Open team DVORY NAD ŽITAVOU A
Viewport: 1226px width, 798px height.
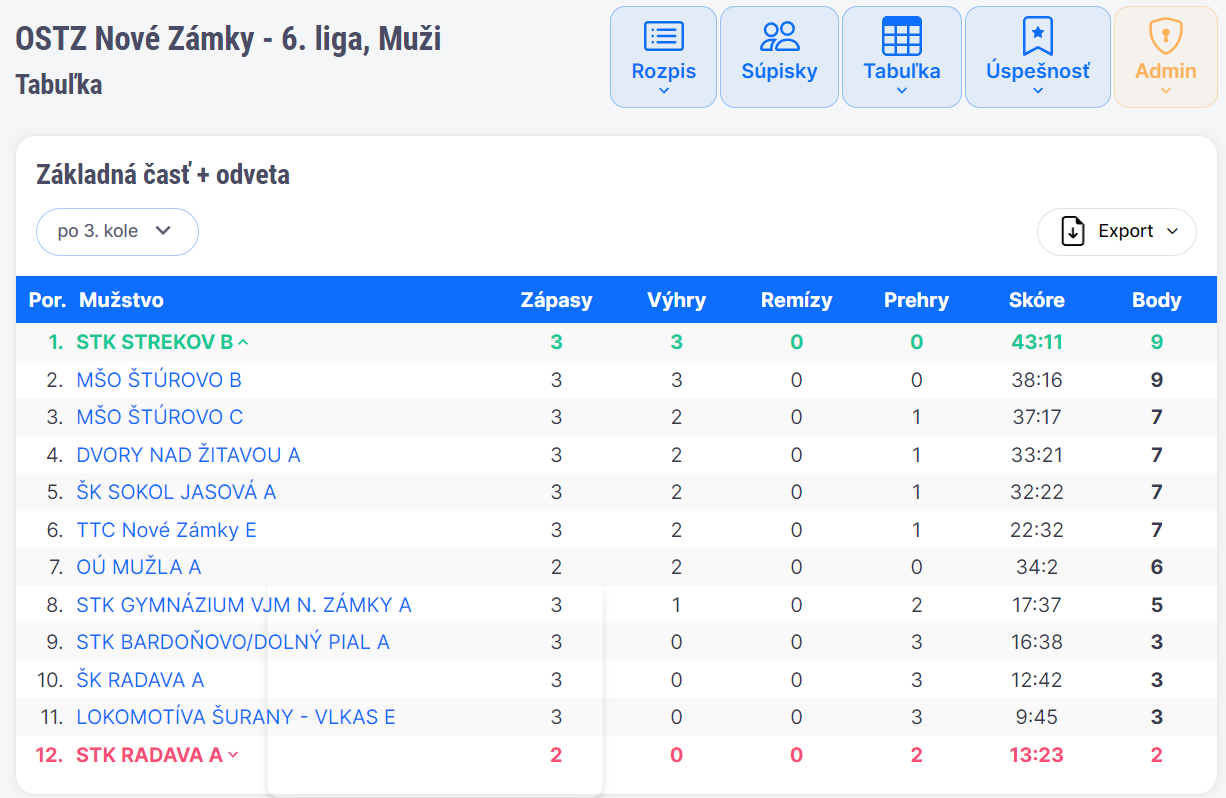tap(188, 455)
